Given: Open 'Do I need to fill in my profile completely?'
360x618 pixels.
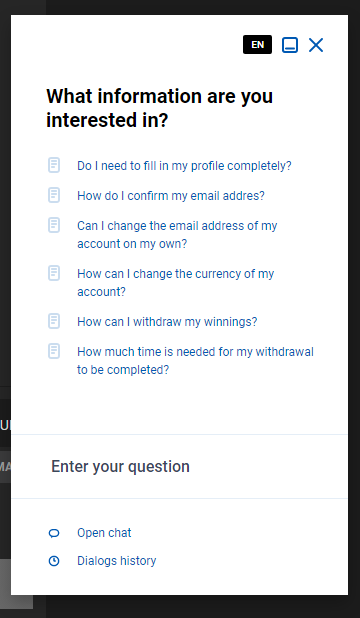Looking at the screenshot, I should coord(184,166).
